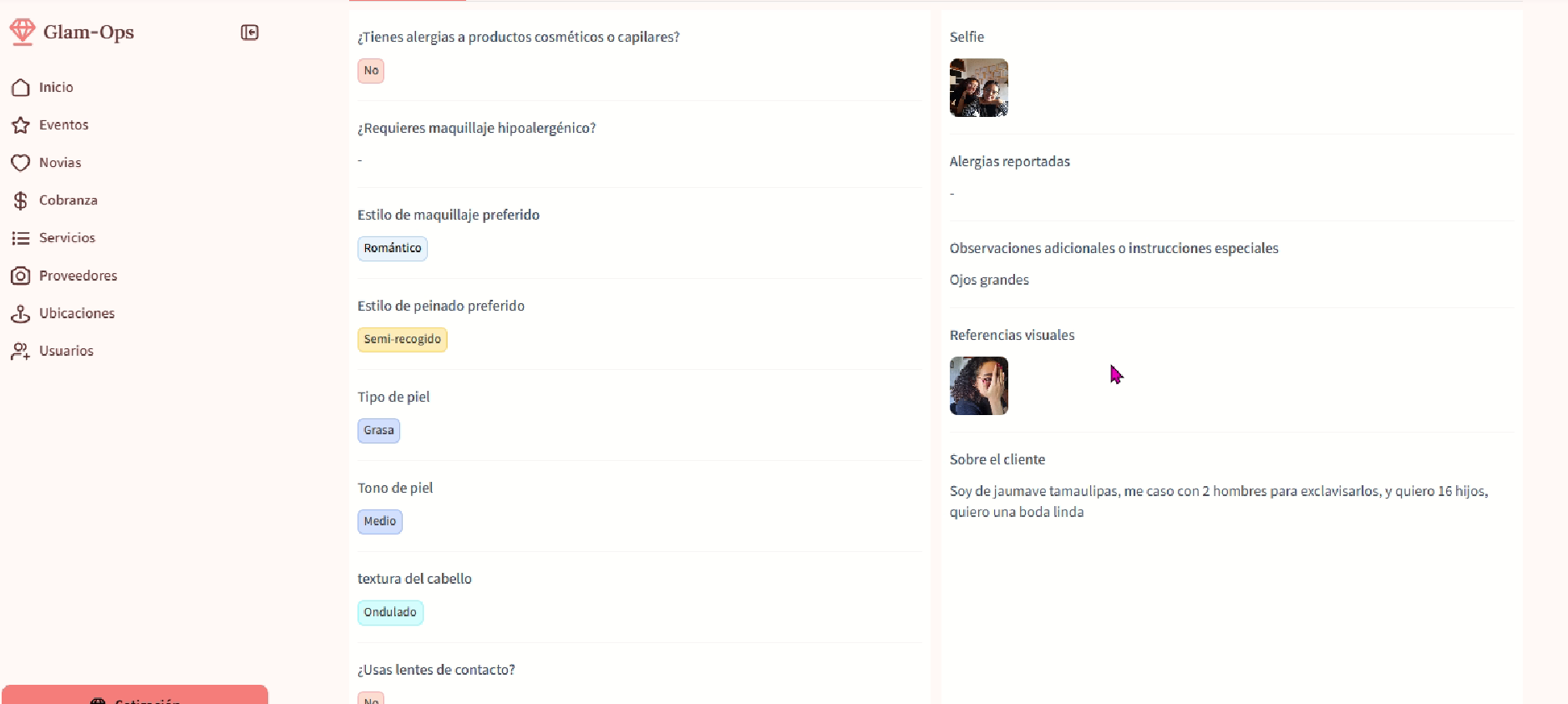Click the Cotización button at bottom left

coord(135,695)
